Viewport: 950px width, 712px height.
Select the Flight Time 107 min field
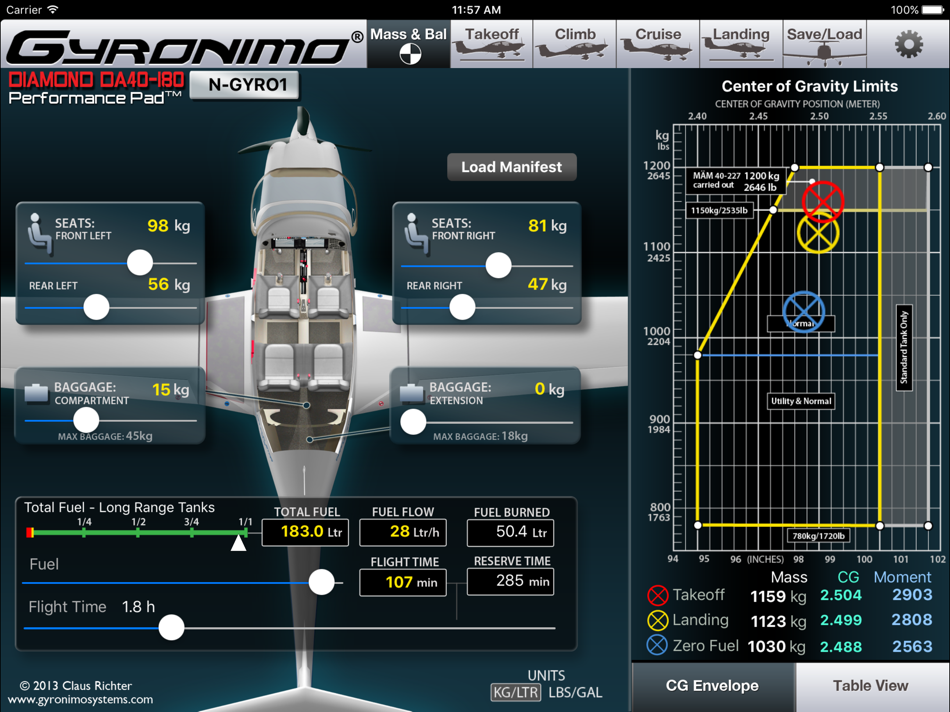click(403, 582)
